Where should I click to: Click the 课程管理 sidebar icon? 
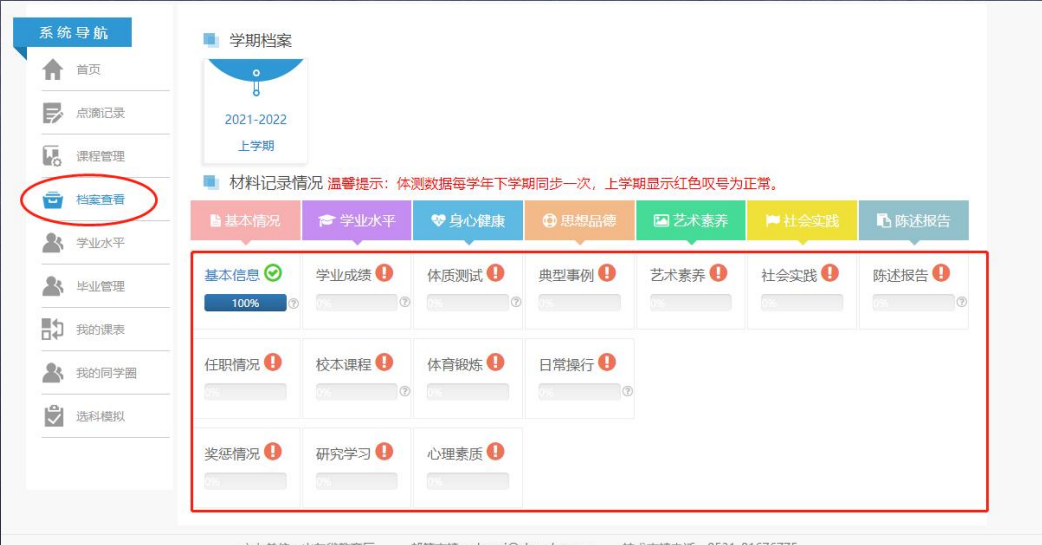point(53,156)
